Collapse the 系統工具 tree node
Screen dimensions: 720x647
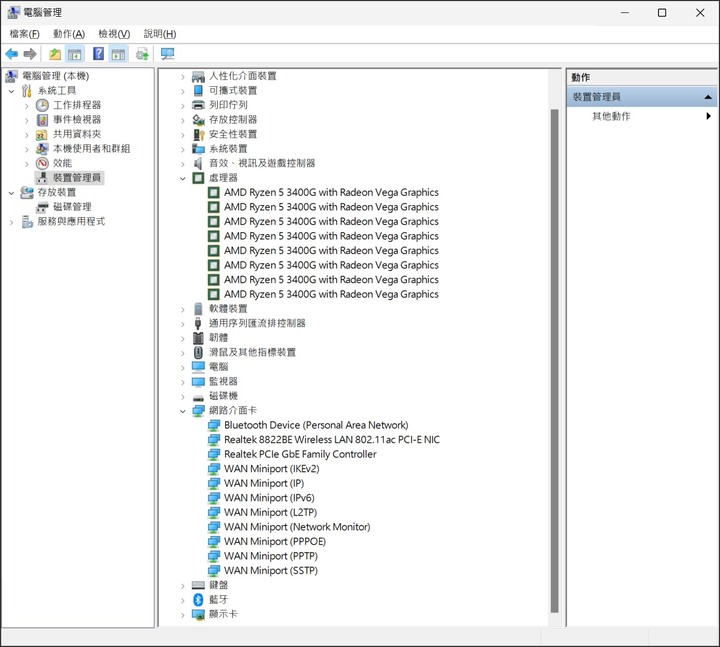(11, 91)
